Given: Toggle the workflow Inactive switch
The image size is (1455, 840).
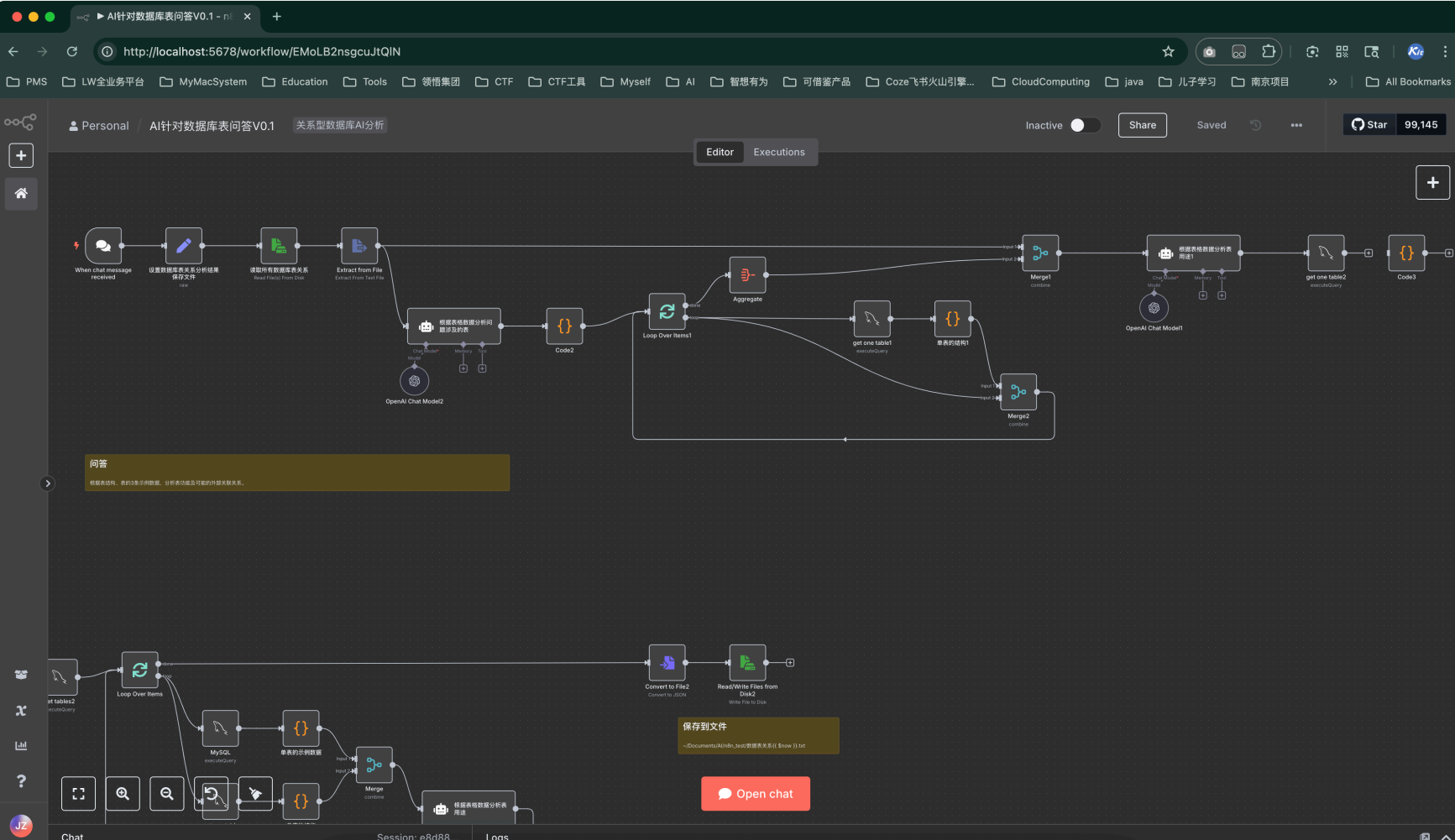Looking at the screenshot, I should click(x=1084, y=125).
